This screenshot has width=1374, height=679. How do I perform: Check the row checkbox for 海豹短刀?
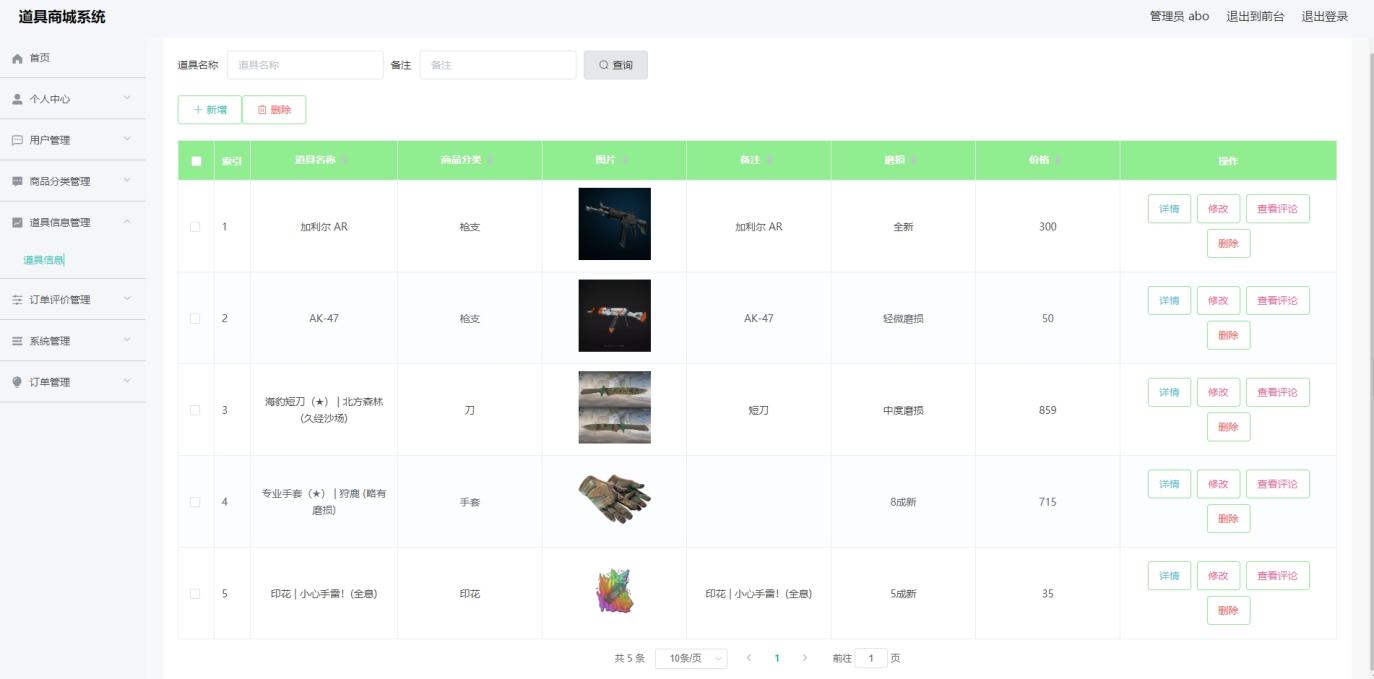[196, 410]
